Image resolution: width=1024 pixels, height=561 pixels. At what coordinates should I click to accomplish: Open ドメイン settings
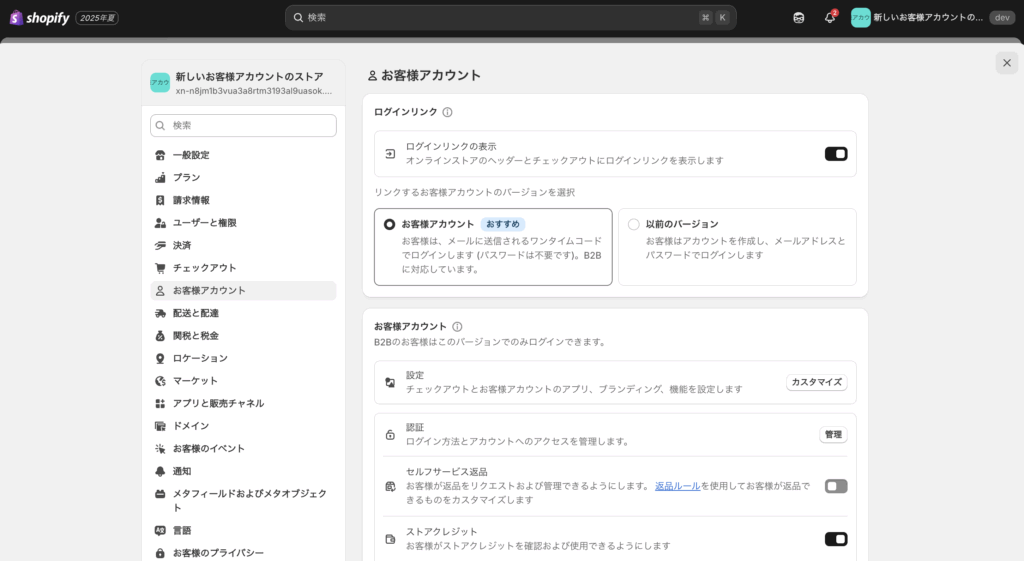point(243,426)
